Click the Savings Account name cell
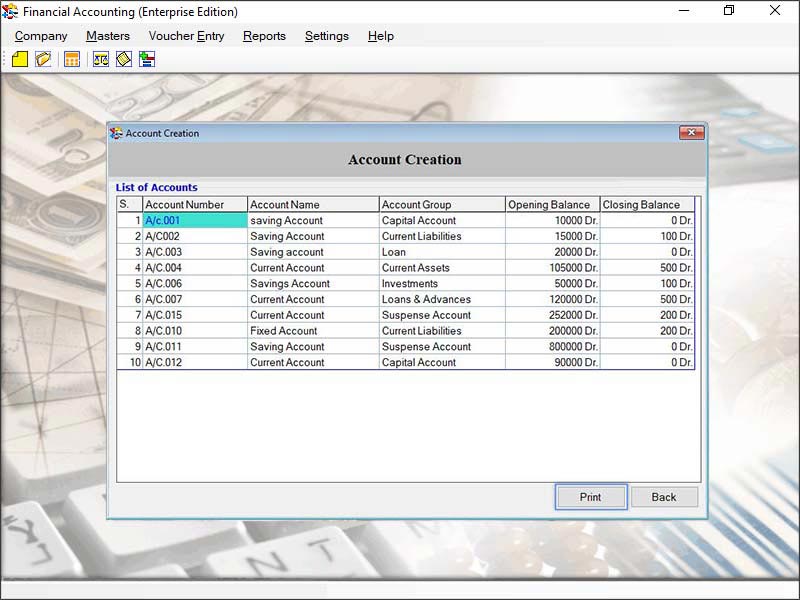Screen dimensions: 800x600 tap(313, 284)
